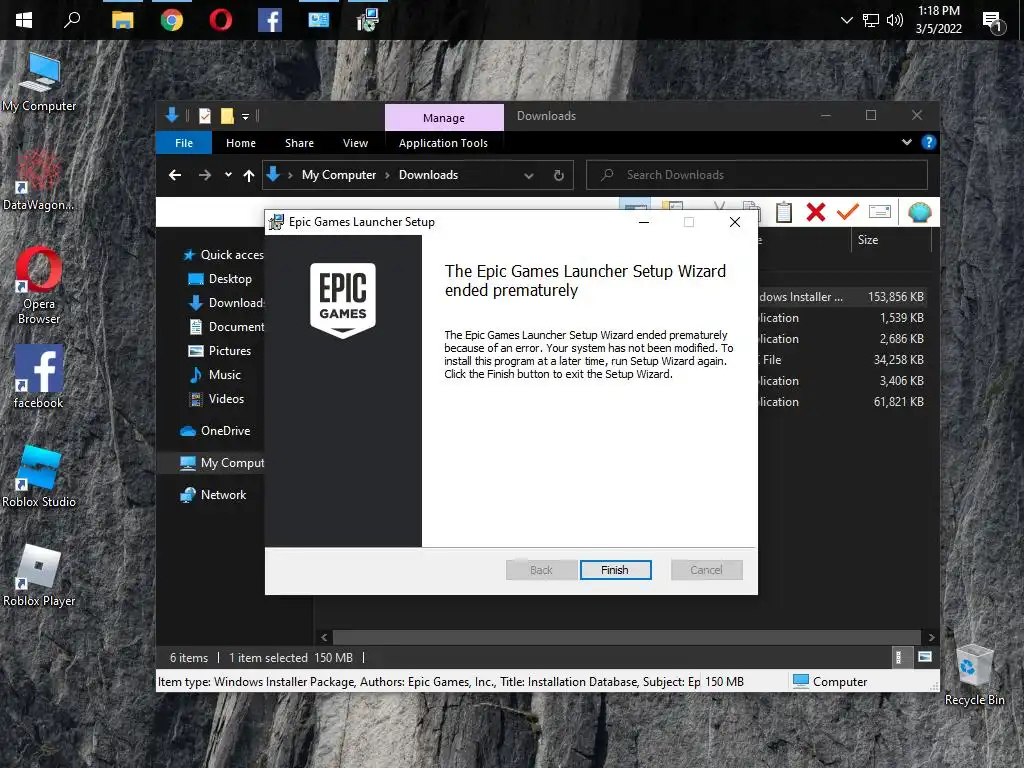Click the horizontal scrollbar right arrow

(x=931, y=637)
